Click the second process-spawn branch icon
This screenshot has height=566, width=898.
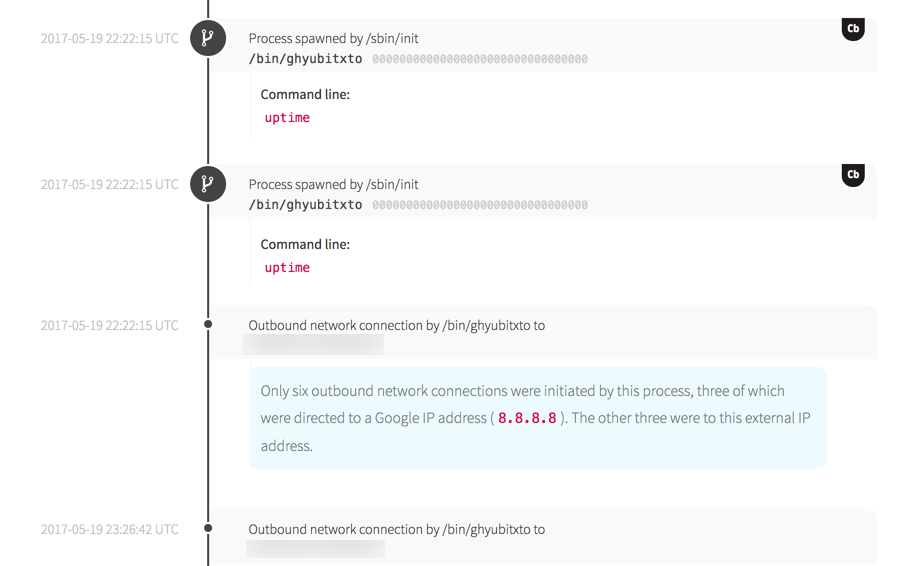tap(208, 184)
